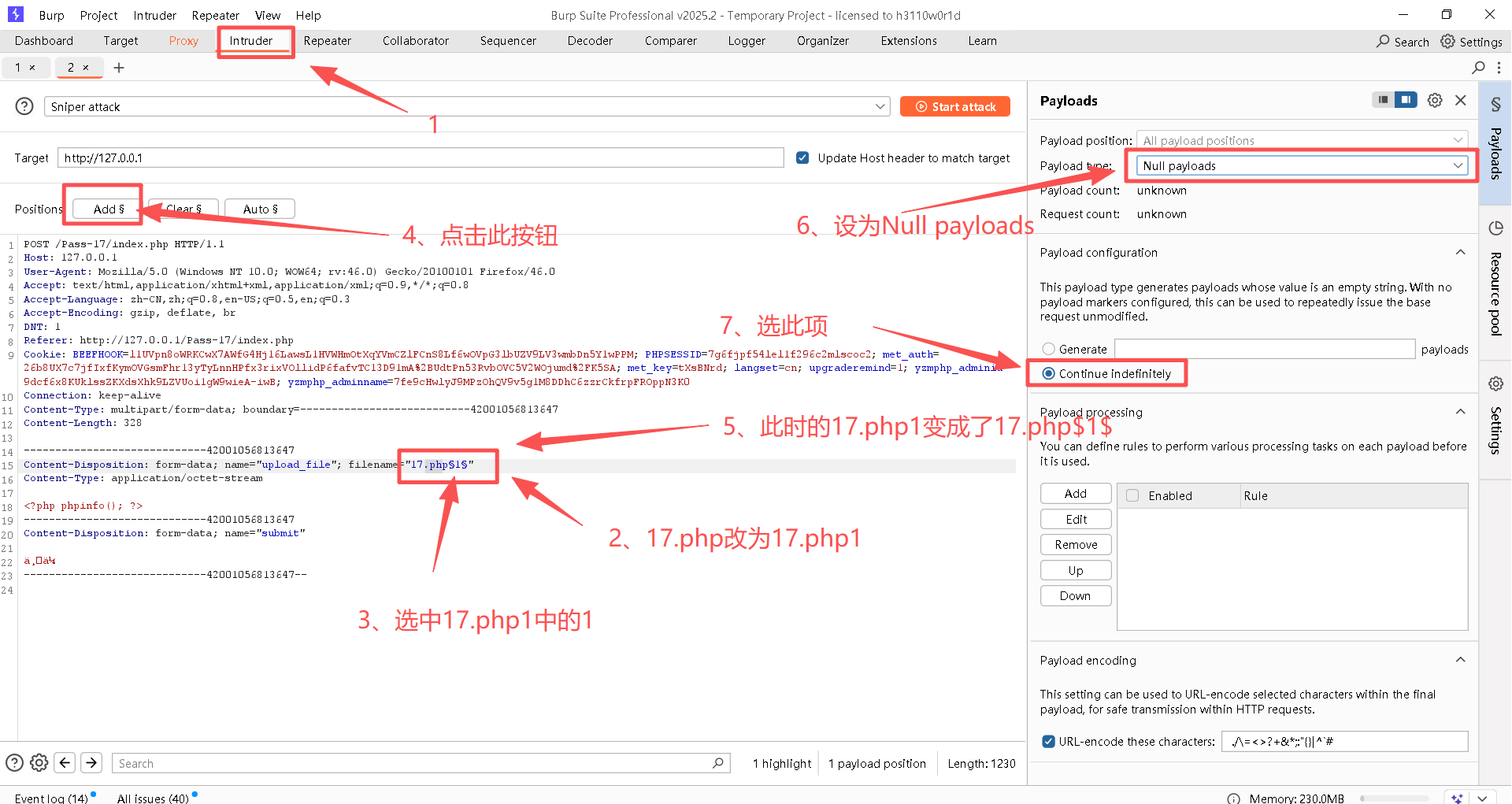
Task: Toggle Update Host header to match target
Action: pos(802,157)
